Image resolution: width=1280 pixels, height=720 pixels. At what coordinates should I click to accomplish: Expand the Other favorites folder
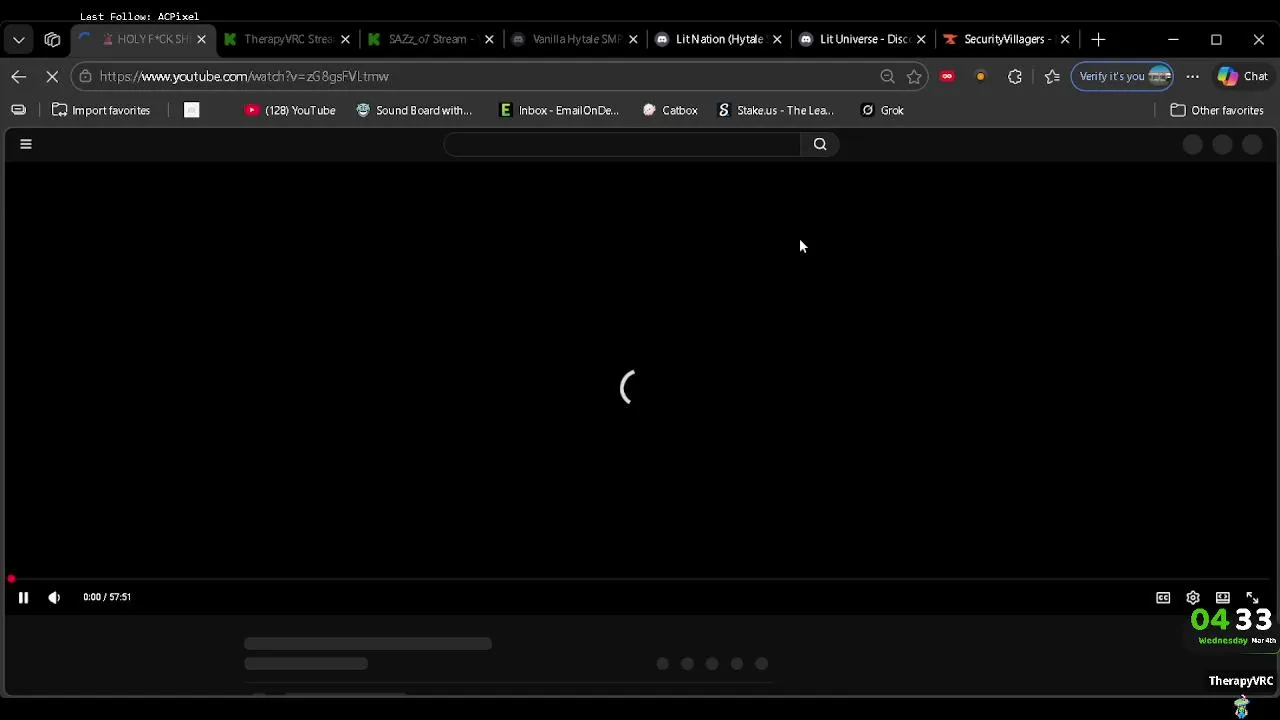coord(1217,110)
